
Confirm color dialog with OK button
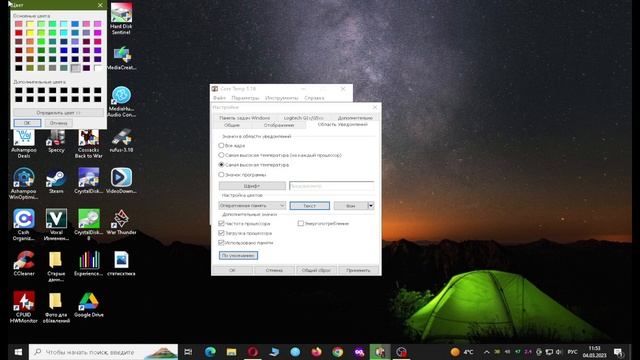(27, 123)
